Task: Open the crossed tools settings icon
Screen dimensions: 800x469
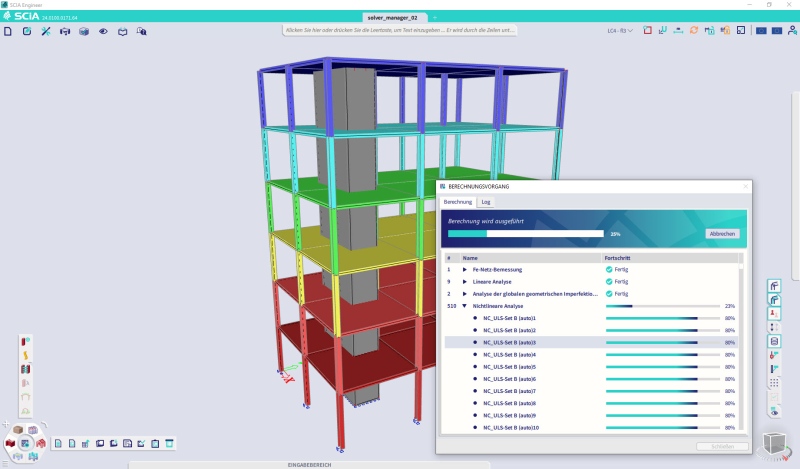Action: tap(46, 32)
